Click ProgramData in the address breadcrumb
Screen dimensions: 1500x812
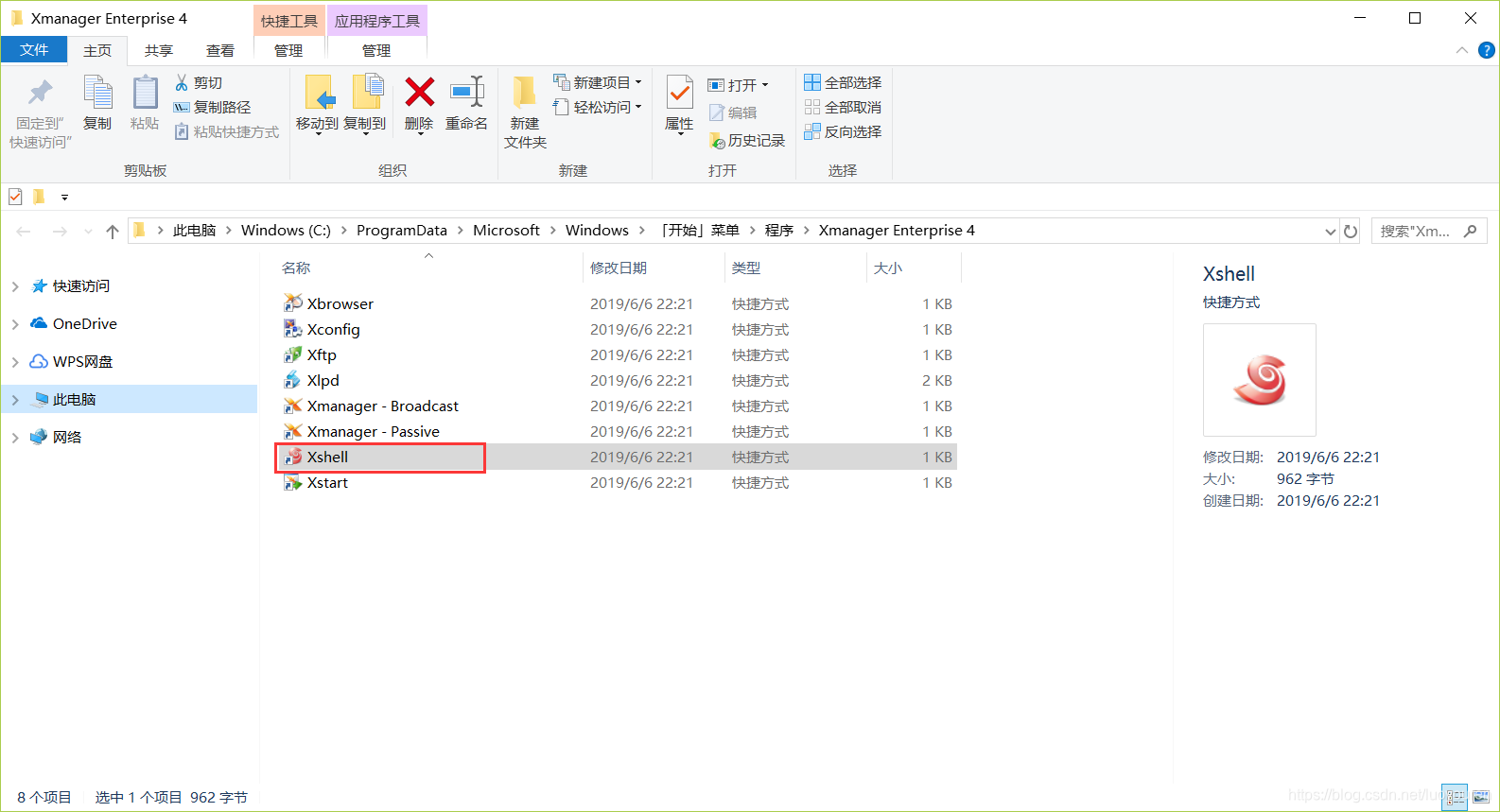click(402, 231)
